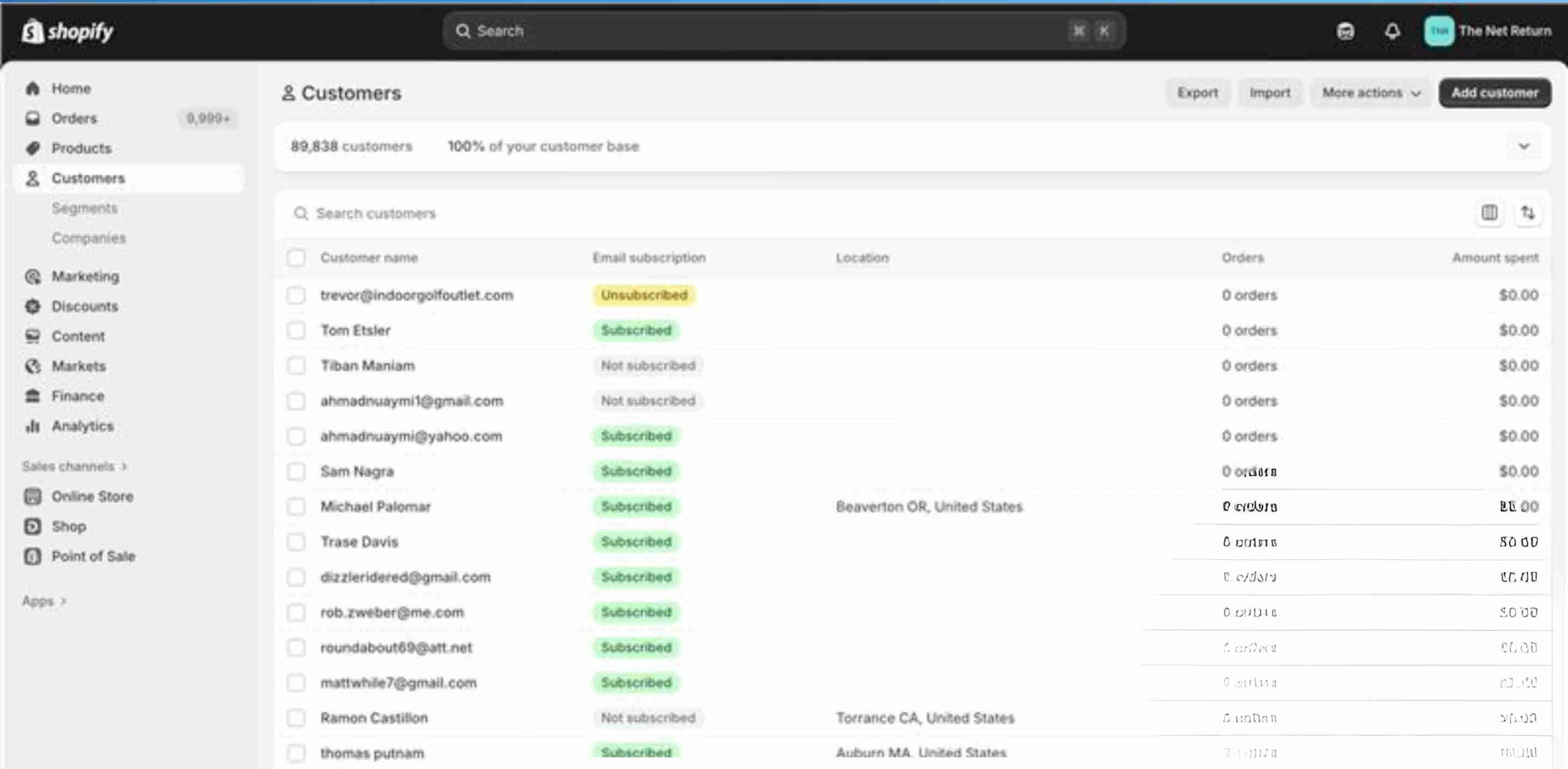The height and width of the screenshot is (769, 1568).
Task: Click the Amount spent column header
Action: pos(1495,258)
